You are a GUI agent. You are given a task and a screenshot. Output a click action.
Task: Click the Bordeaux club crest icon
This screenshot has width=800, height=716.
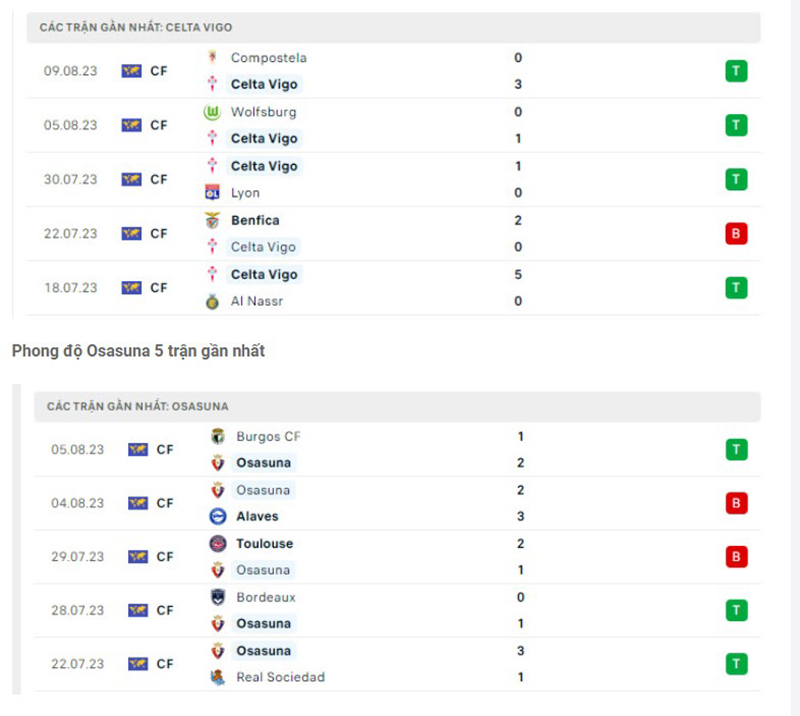pyautogui.click(x=215, y=597)
